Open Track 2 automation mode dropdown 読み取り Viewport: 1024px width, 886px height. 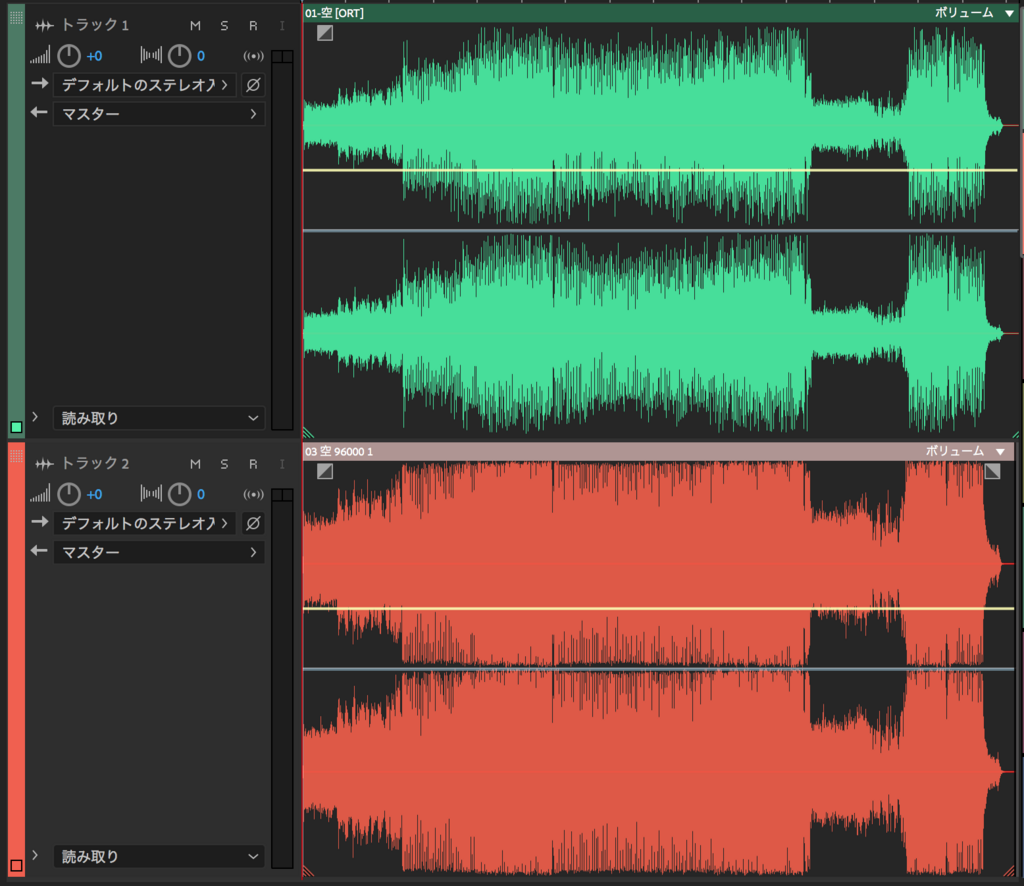pos(159,856)
